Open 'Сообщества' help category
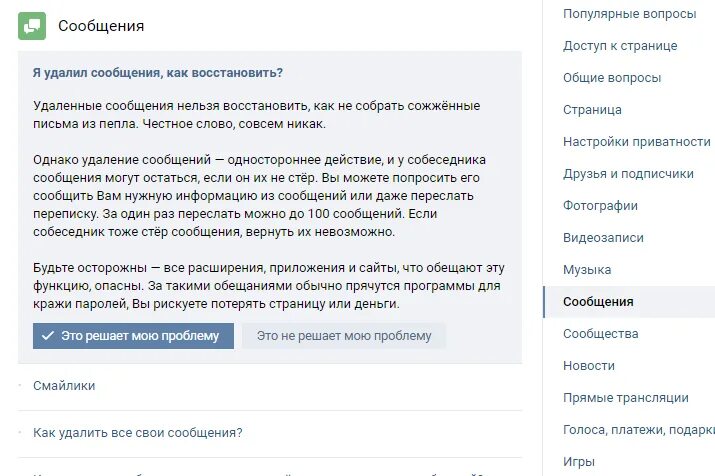Image resolution: width=715 pixels, height=476 pixels. pyautogui.click(x=600, y=334)
